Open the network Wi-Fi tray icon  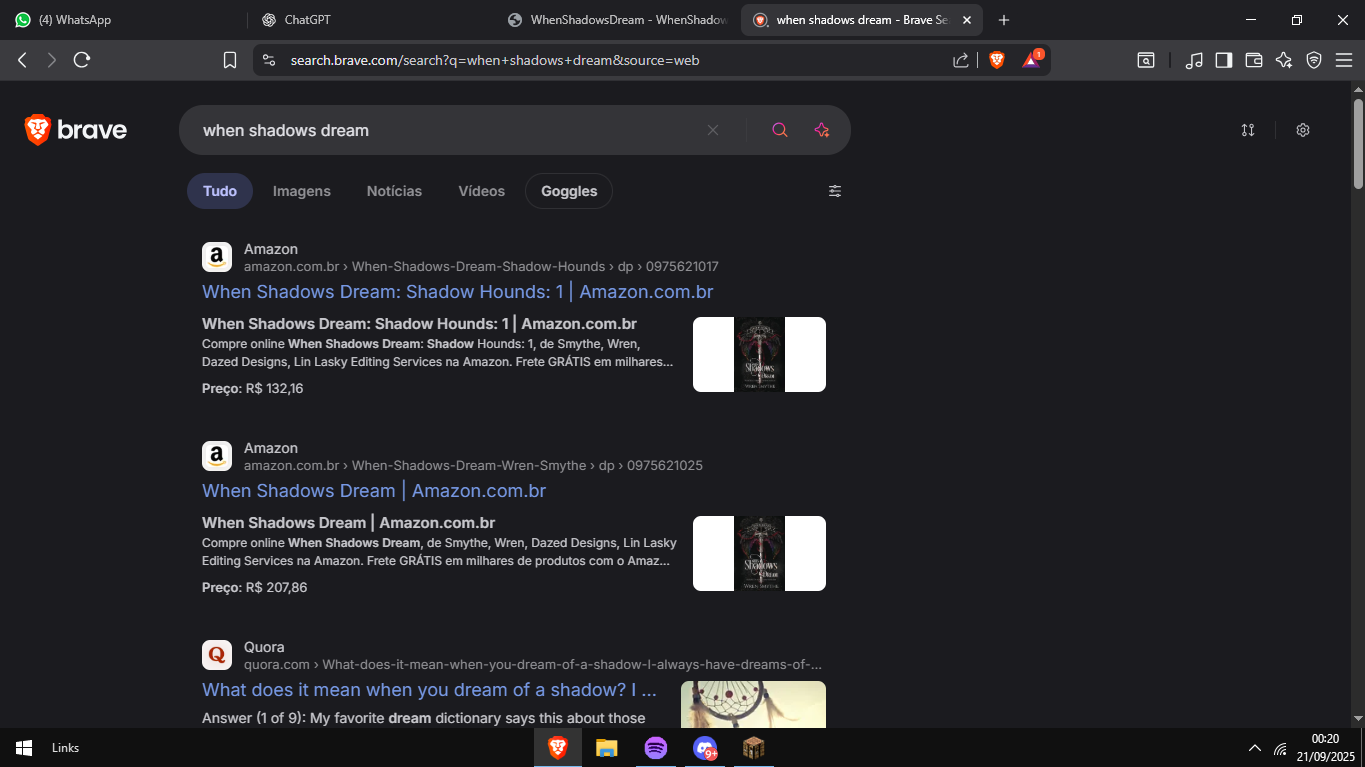pos(1281,748)
